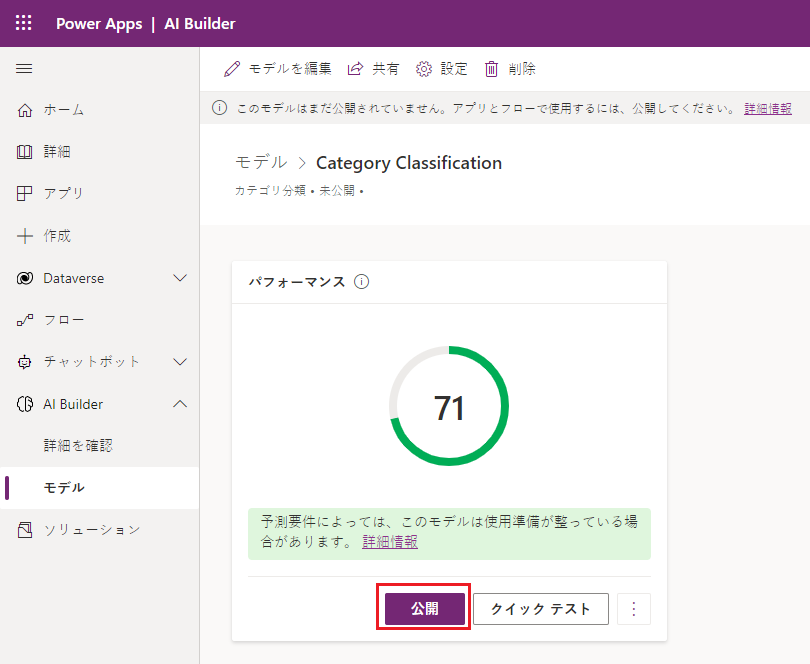Open 詳細情報 link in the green message

click(390, 542)
